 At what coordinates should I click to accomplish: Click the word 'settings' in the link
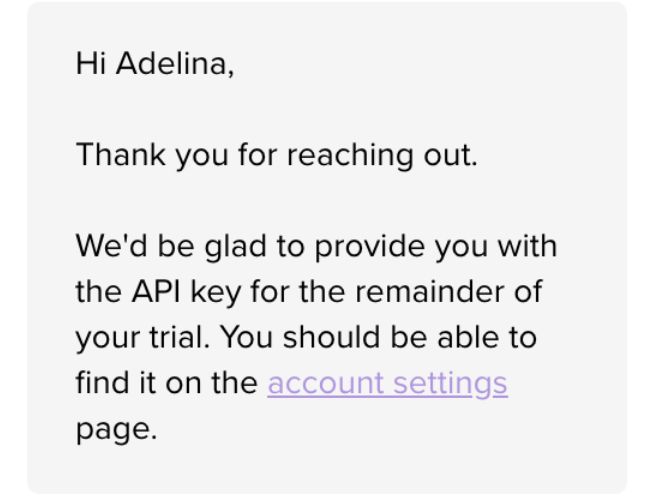tap(451, 383)
